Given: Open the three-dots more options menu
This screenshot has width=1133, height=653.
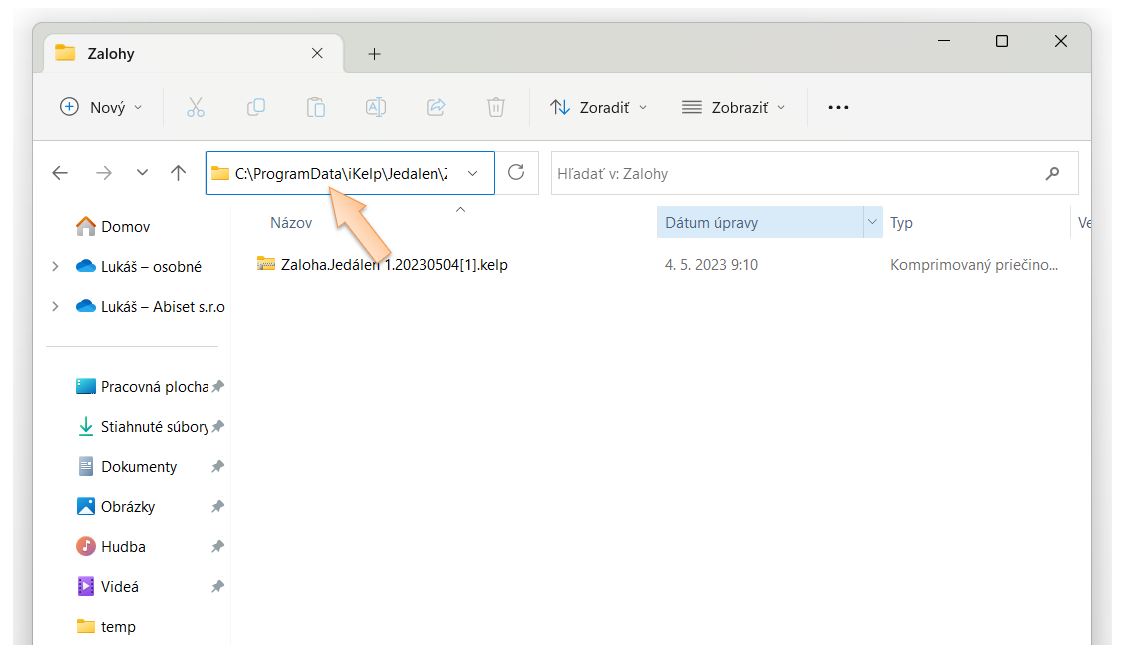Looking at the screenshot, I should [x=838, y=107].
